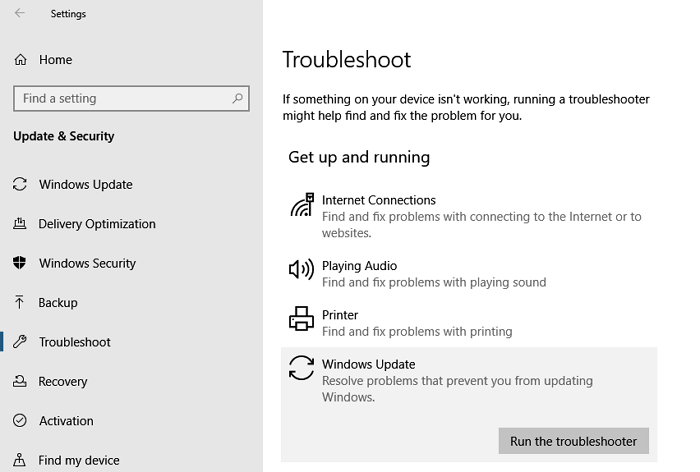Click the search magnifier icon
This screenshot has width=700, height=472.
pos(237,99)
